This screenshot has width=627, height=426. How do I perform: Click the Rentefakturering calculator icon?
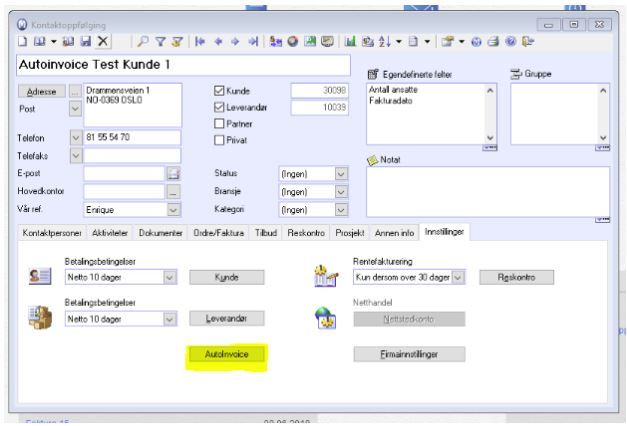326,276
